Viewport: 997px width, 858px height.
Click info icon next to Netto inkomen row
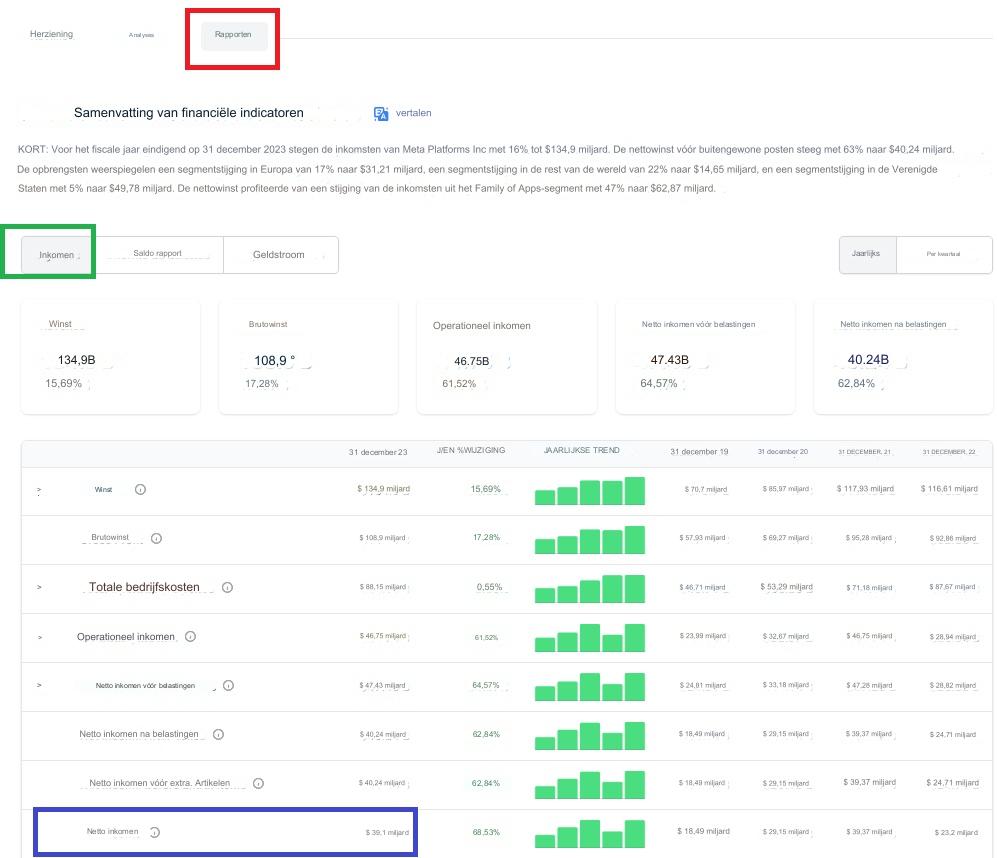pyautogui.click(x=155, y=832)
